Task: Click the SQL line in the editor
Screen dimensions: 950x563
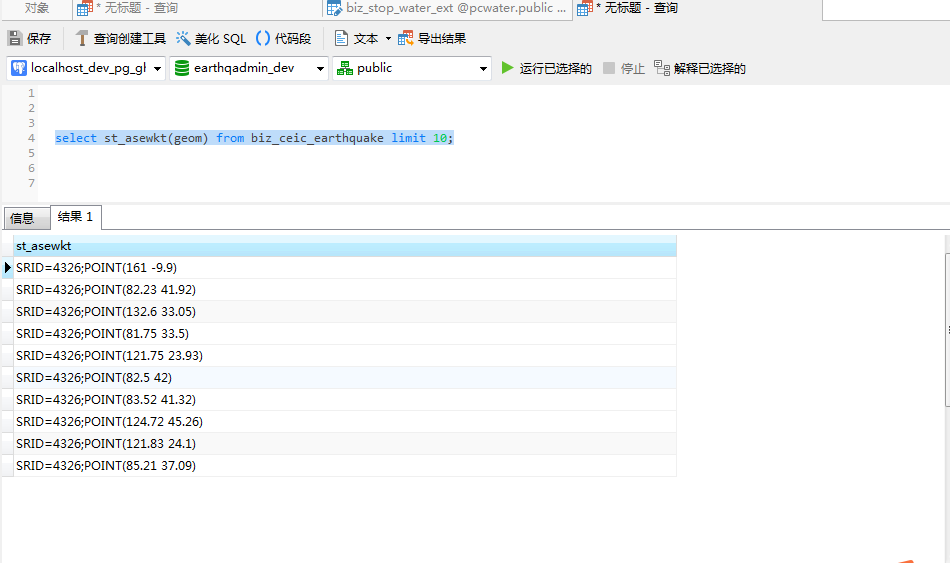Action: (x=254, y=138)
